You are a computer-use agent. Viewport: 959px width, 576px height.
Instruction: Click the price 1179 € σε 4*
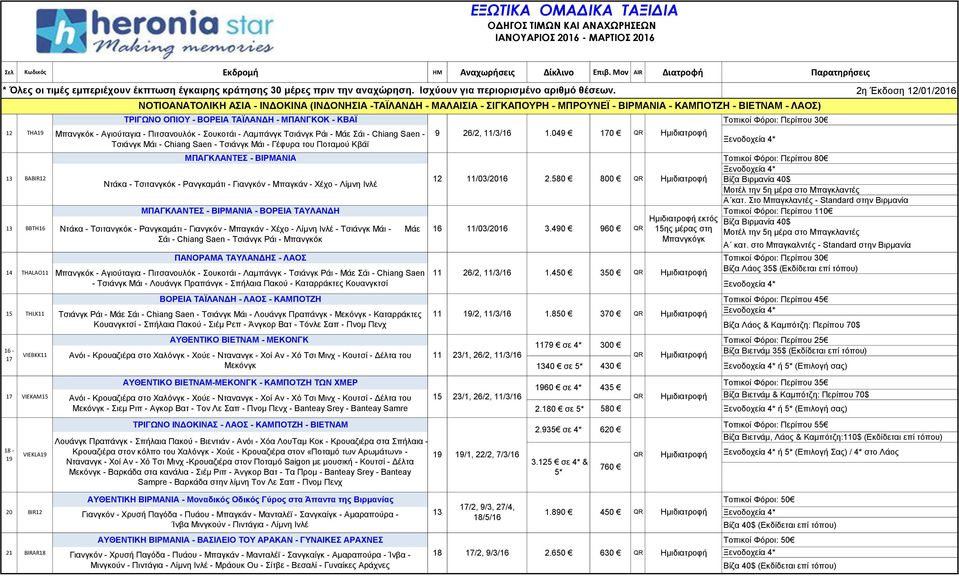558,345
